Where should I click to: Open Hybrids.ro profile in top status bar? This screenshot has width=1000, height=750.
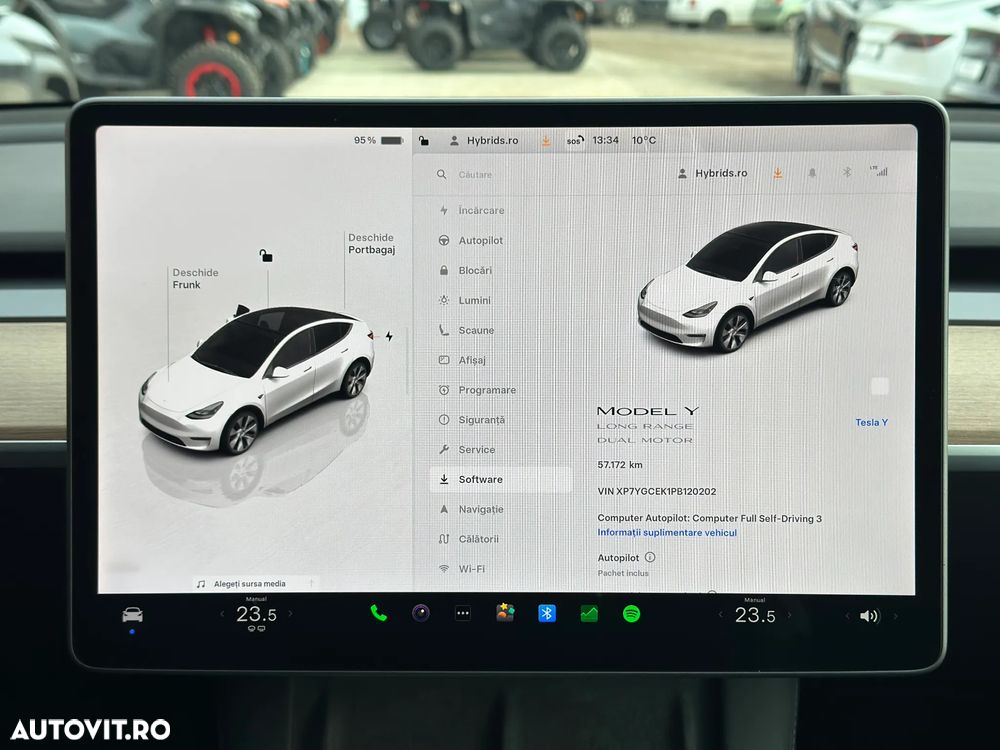484,140
